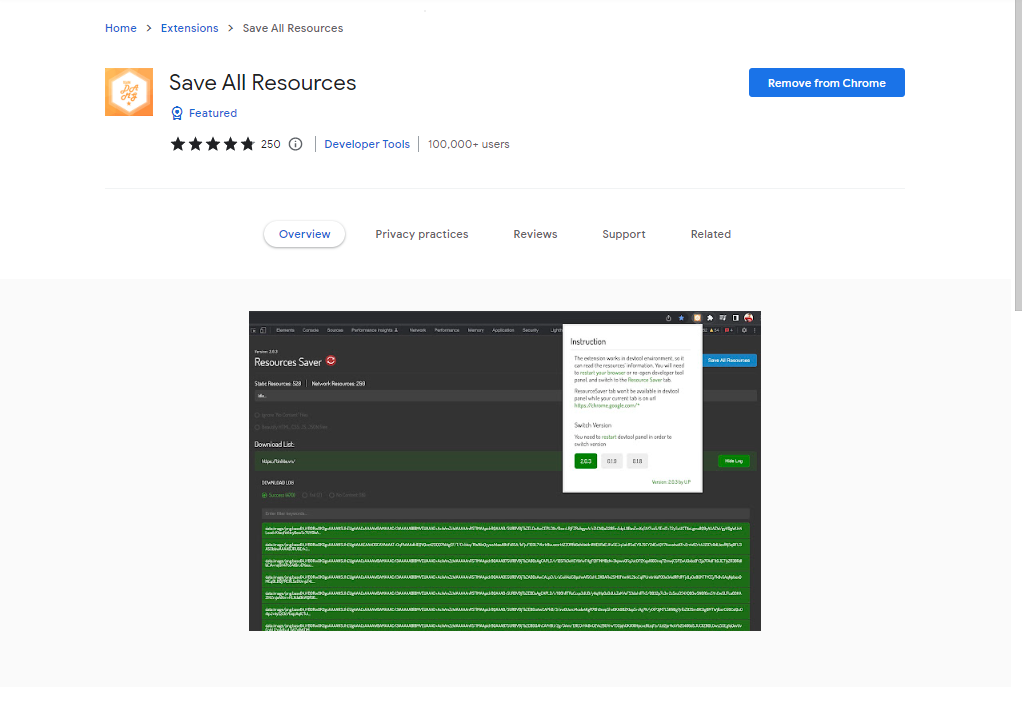
Task: Click the Save All Resources breadcrumb text
Action: (x=293, y=28)
